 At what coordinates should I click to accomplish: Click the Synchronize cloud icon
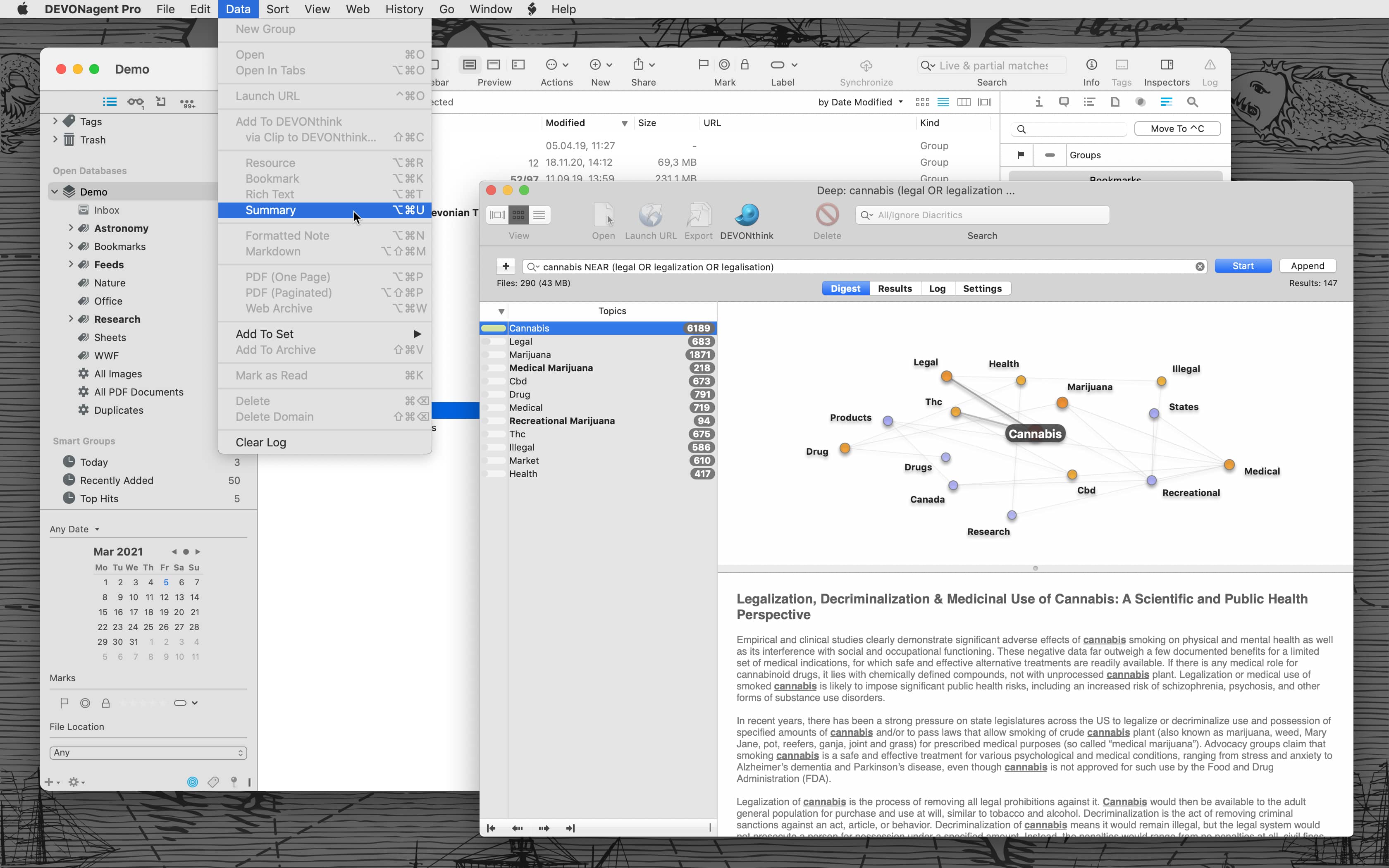[866, 65]
